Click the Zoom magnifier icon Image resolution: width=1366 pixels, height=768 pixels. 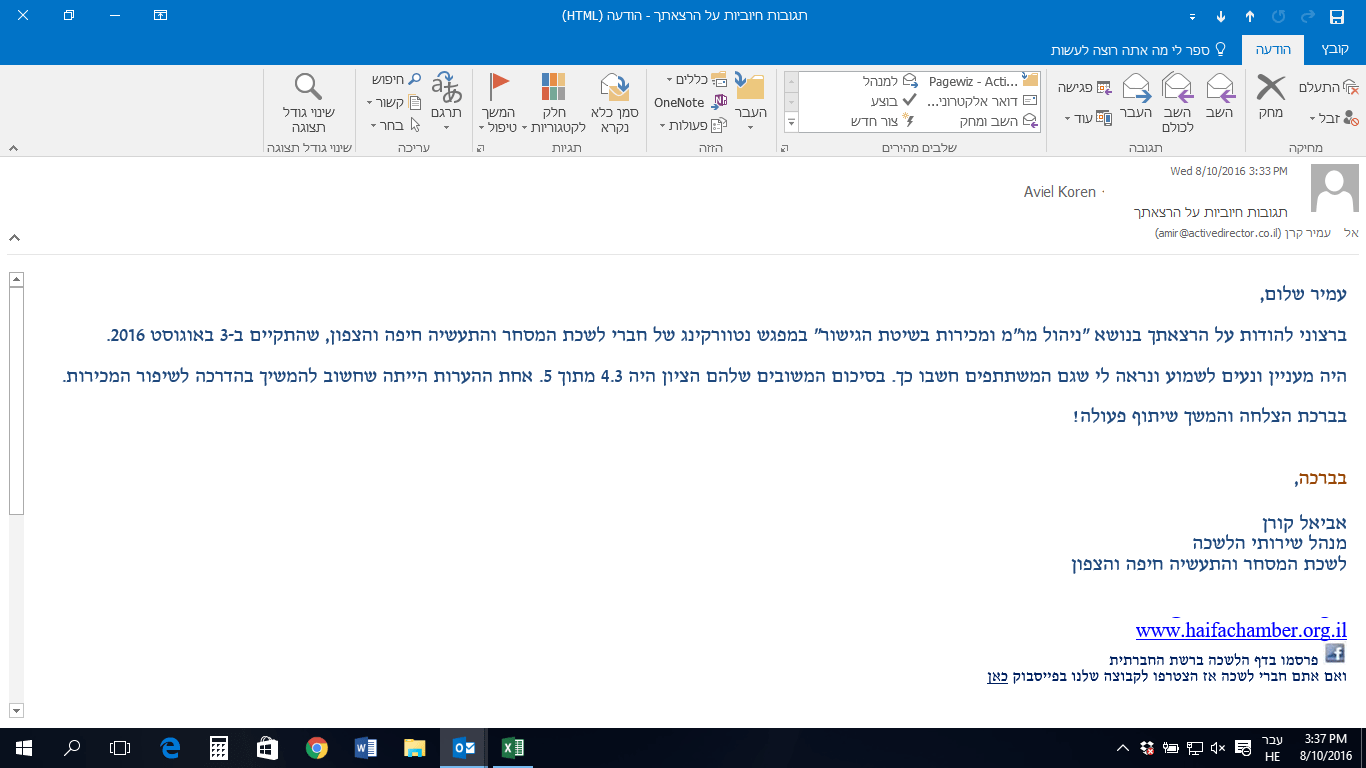pos(308,88)
